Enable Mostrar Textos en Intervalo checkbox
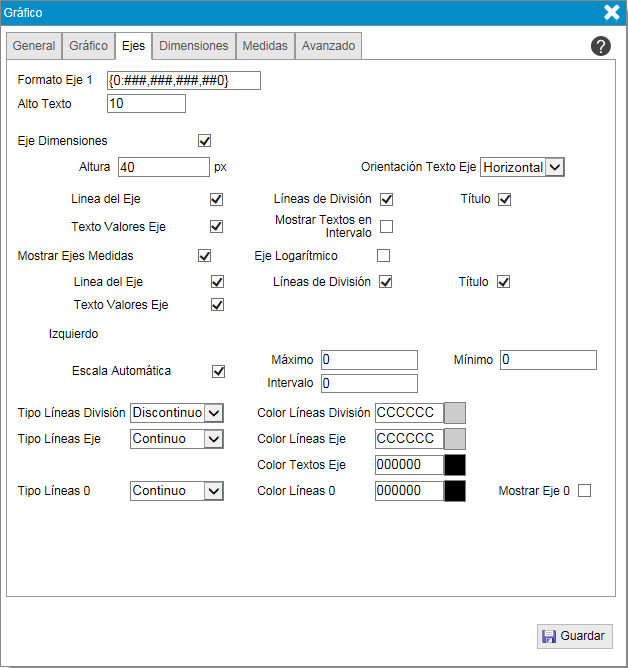628x668 pixels. 386,226
